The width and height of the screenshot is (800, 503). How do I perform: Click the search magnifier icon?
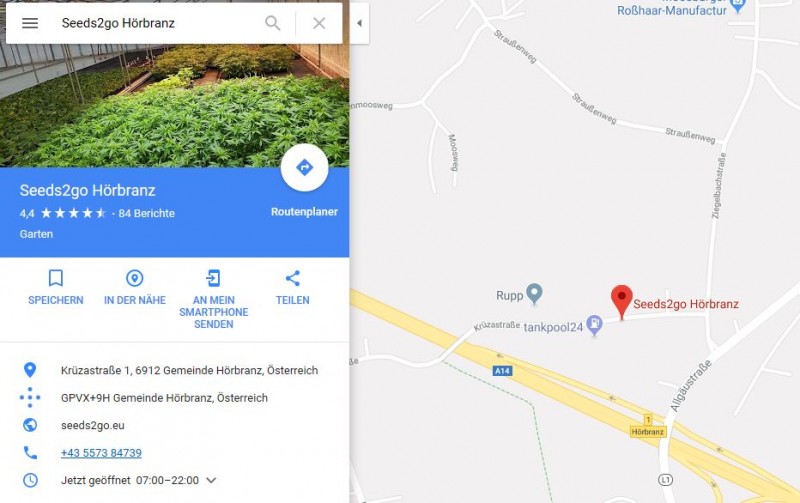tap(272, 23)
